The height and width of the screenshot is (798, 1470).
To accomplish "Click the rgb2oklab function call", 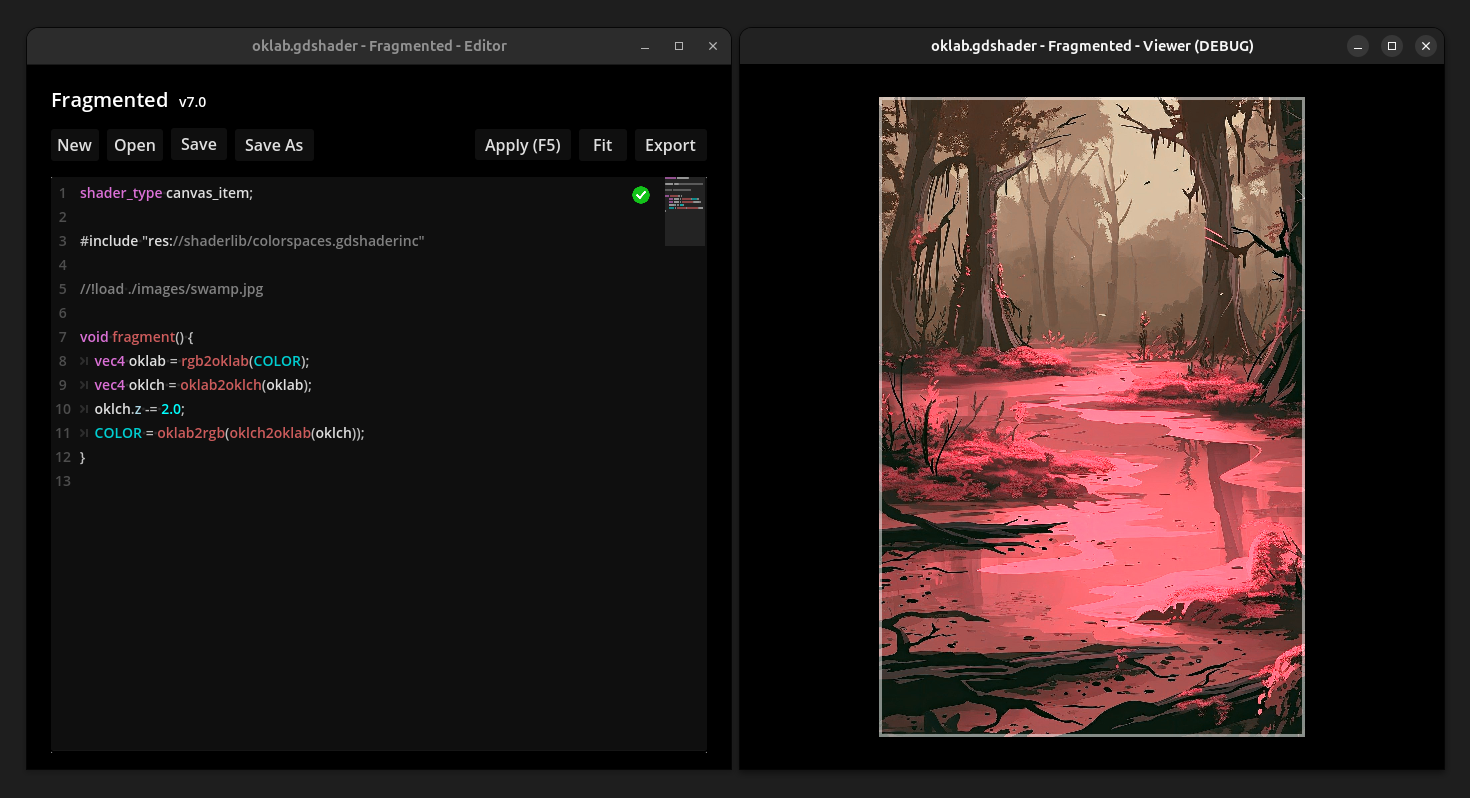I will (x=214, y=360).
